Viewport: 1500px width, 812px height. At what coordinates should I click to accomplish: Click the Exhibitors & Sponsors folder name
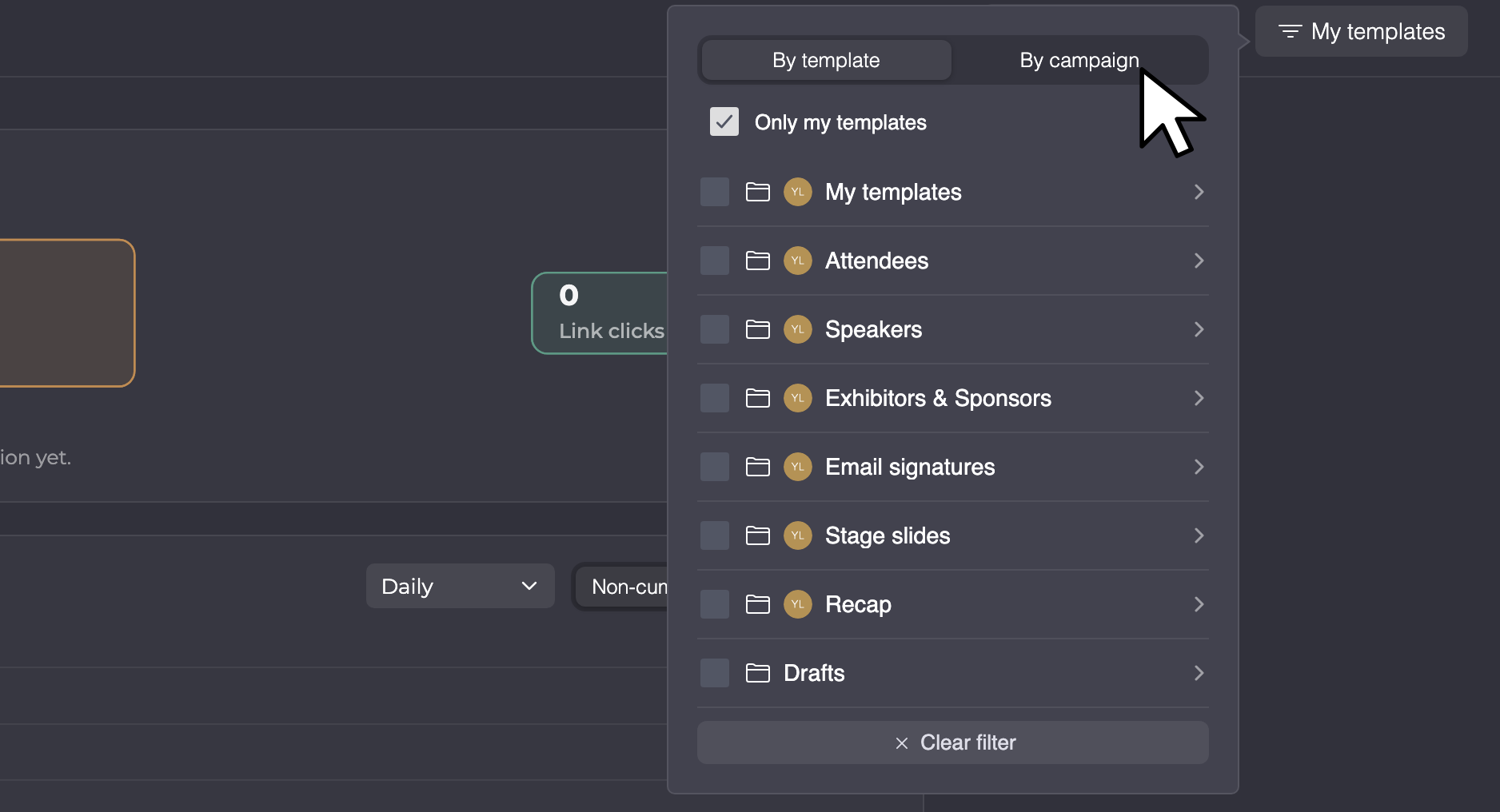pyautogui.click(x=938, y=398)
